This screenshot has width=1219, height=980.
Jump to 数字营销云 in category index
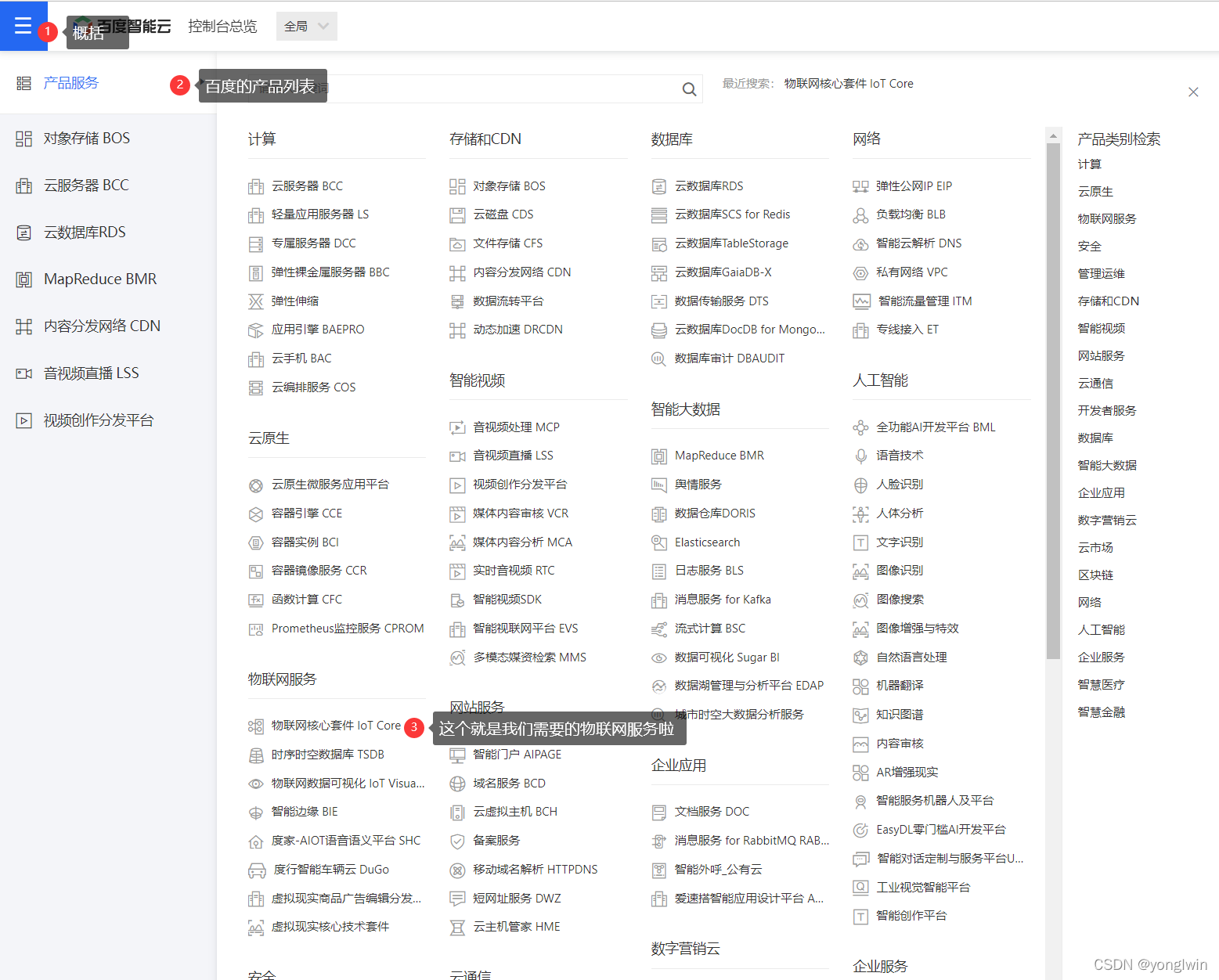point(1107,521)
